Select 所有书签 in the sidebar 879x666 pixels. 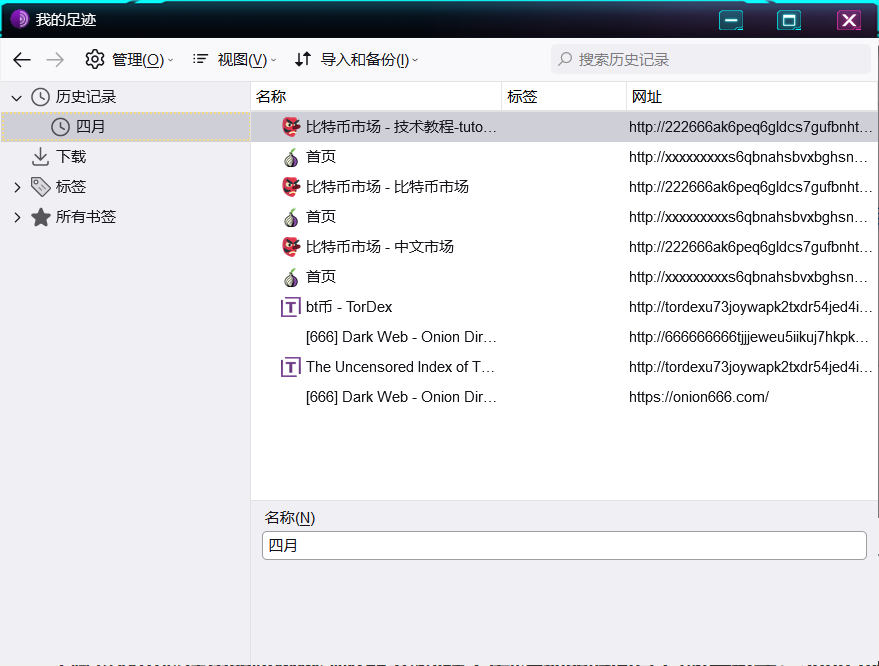point(86,217)
